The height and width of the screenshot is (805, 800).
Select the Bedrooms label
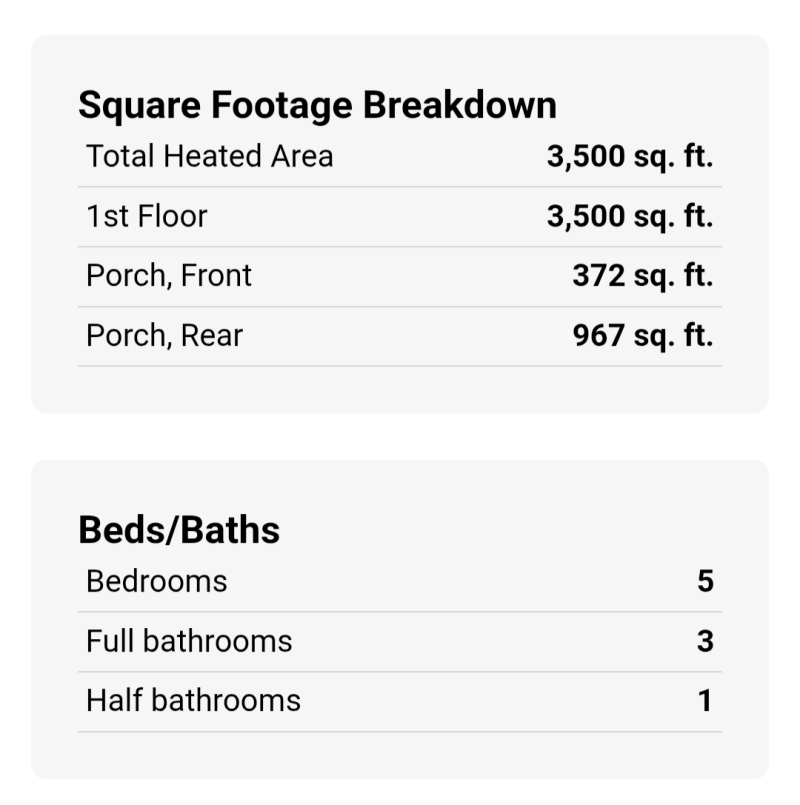point(157,581)
